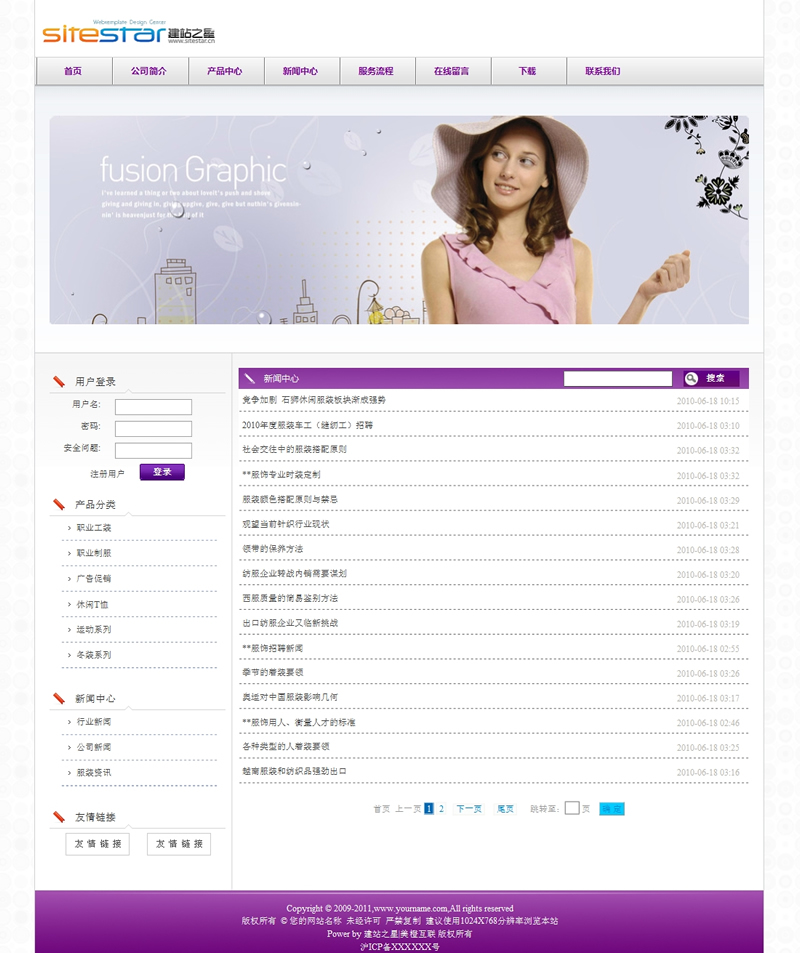Click the 注册用户 link
This screenshot has width=800, height=953.
(x=107, y=473)
